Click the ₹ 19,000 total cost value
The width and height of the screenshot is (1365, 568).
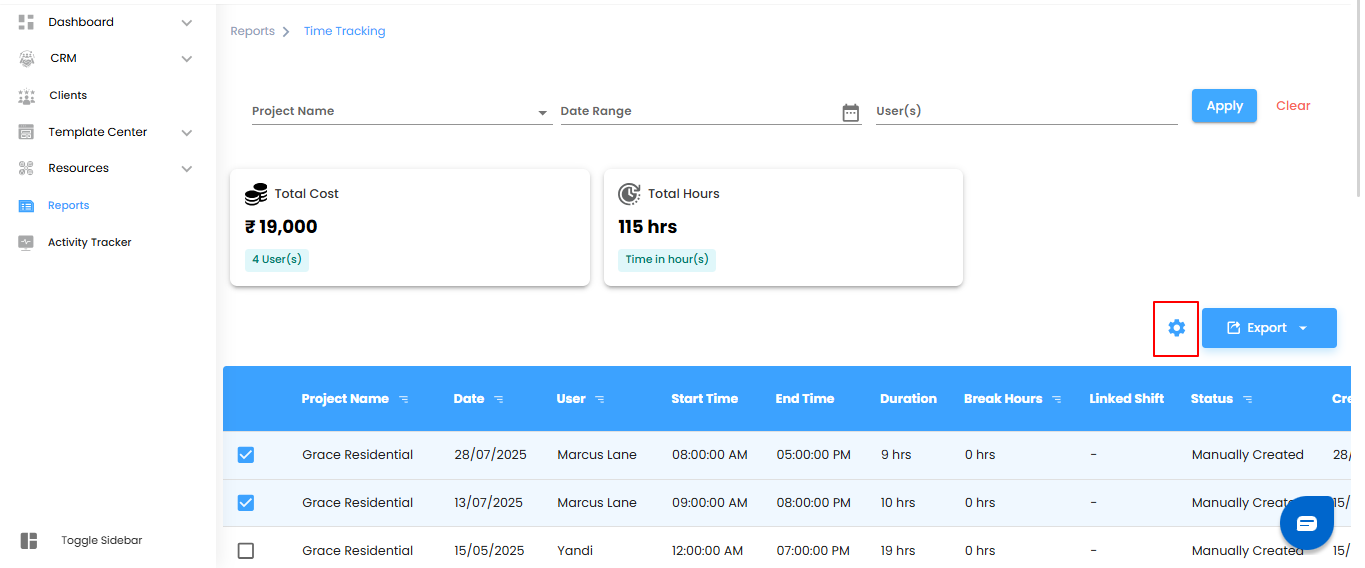click(281, 227)
